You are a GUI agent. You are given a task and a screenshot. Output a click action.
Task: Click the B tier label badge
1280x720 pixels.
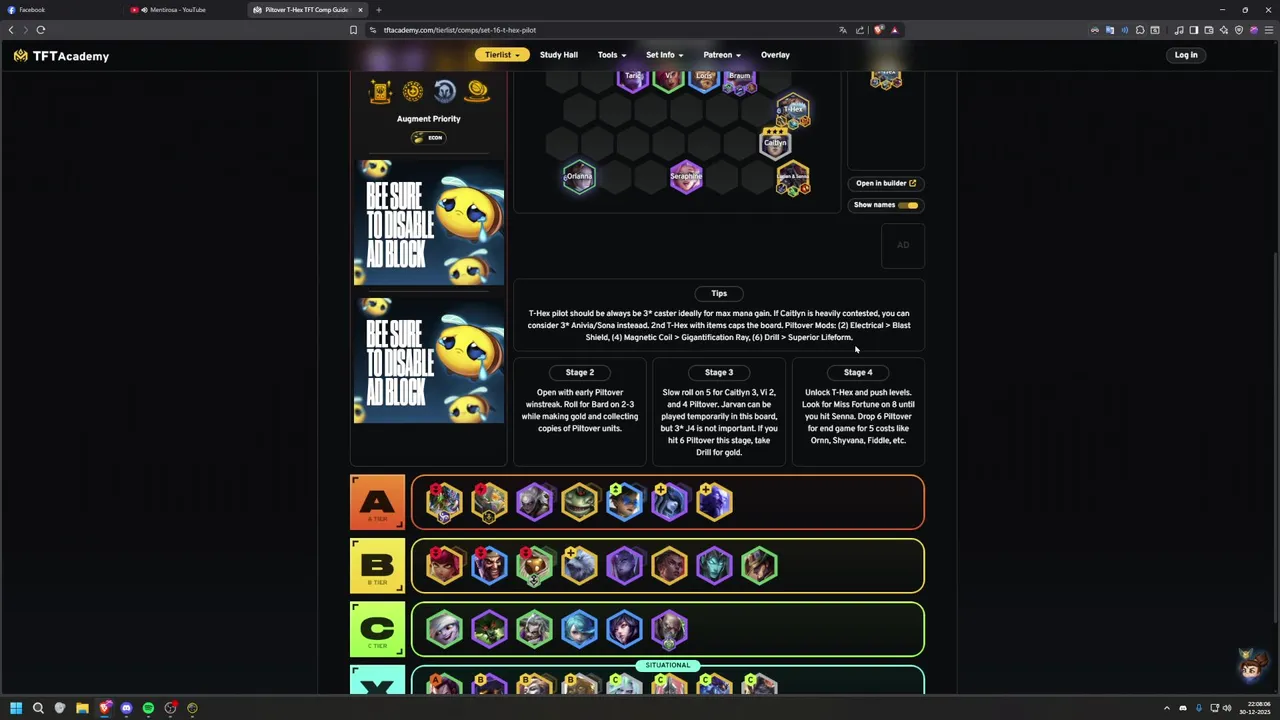[x=377, y=566]
